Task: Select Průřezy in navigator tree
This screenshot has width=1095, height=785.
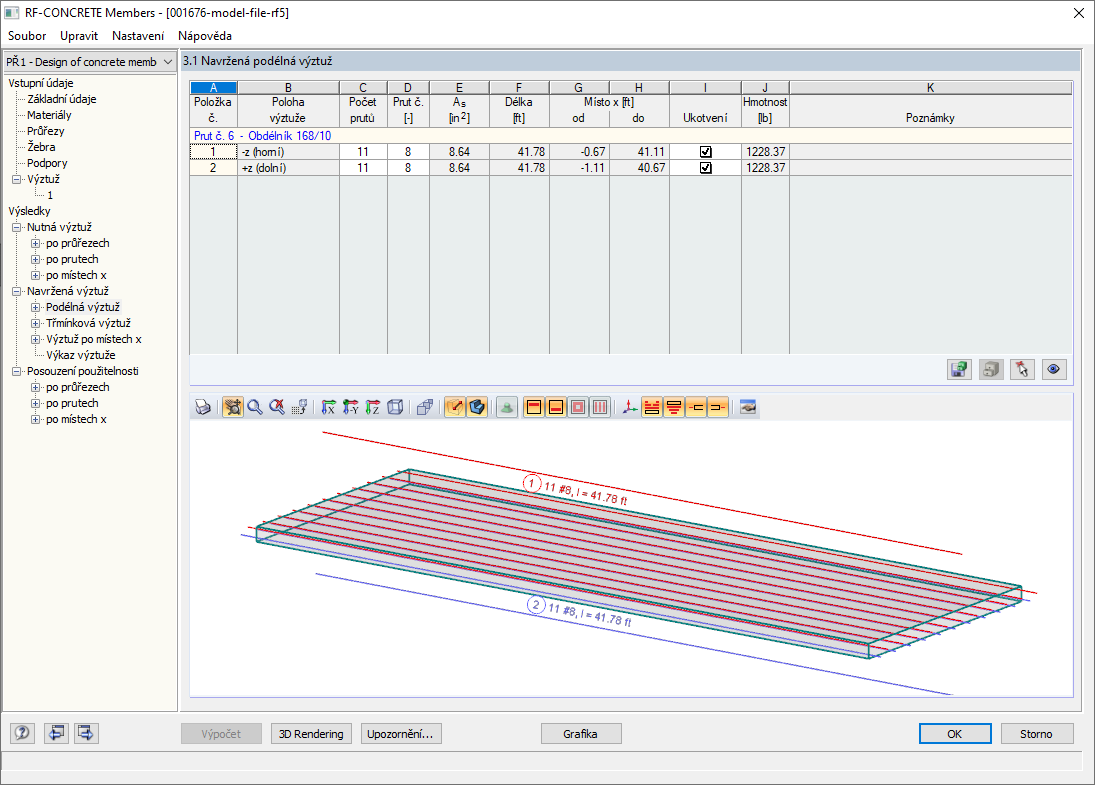Action: click(x=45, y=131)
